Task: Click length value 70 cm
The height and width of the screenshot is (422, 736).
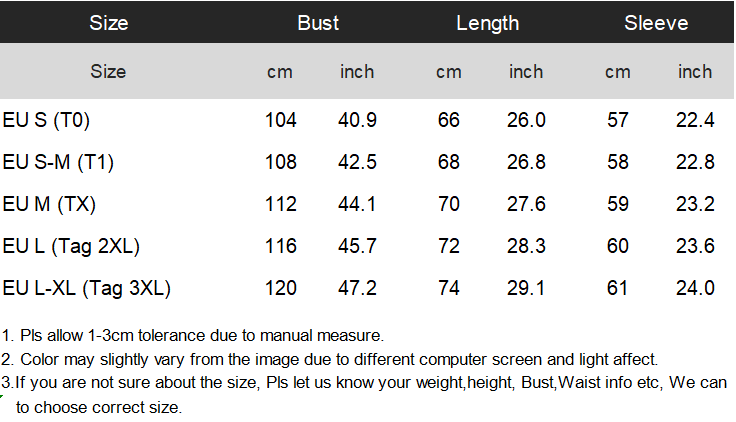Action: click(449, 204)
